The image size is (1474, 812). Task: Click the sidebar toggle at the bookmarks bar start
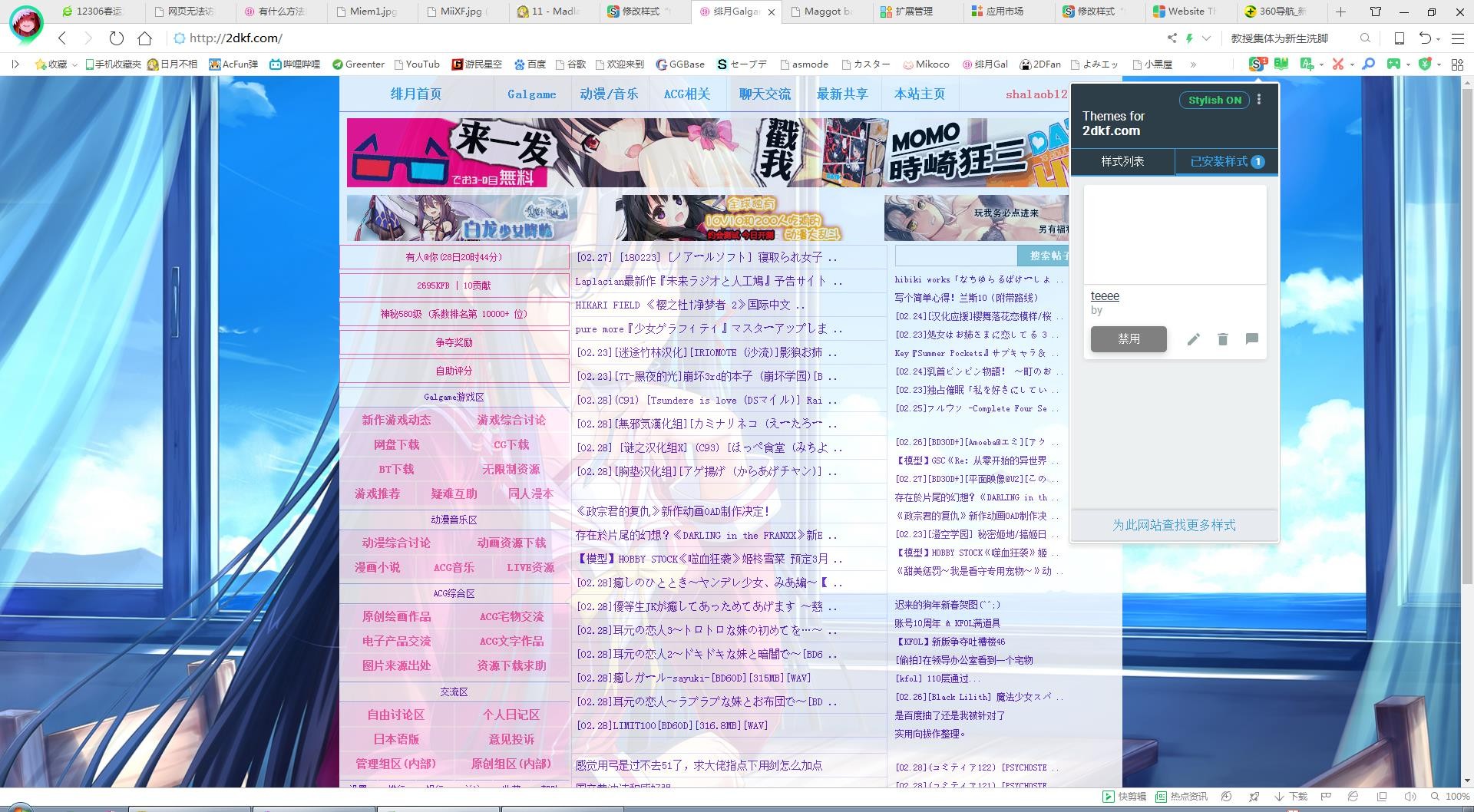click(x=15, y=64)
